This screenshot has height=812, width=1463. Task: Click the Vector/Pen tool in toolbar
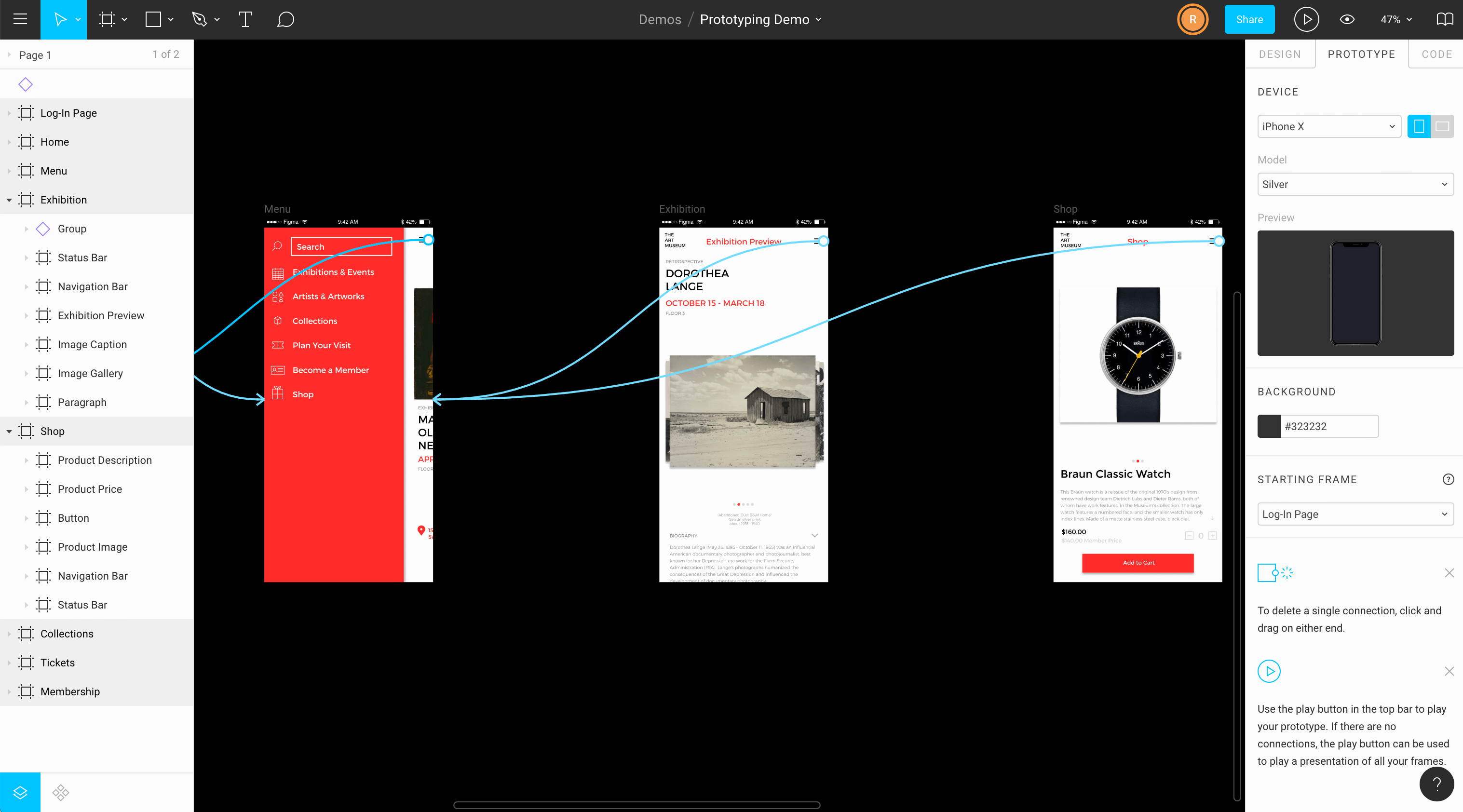tap(198, 19)
